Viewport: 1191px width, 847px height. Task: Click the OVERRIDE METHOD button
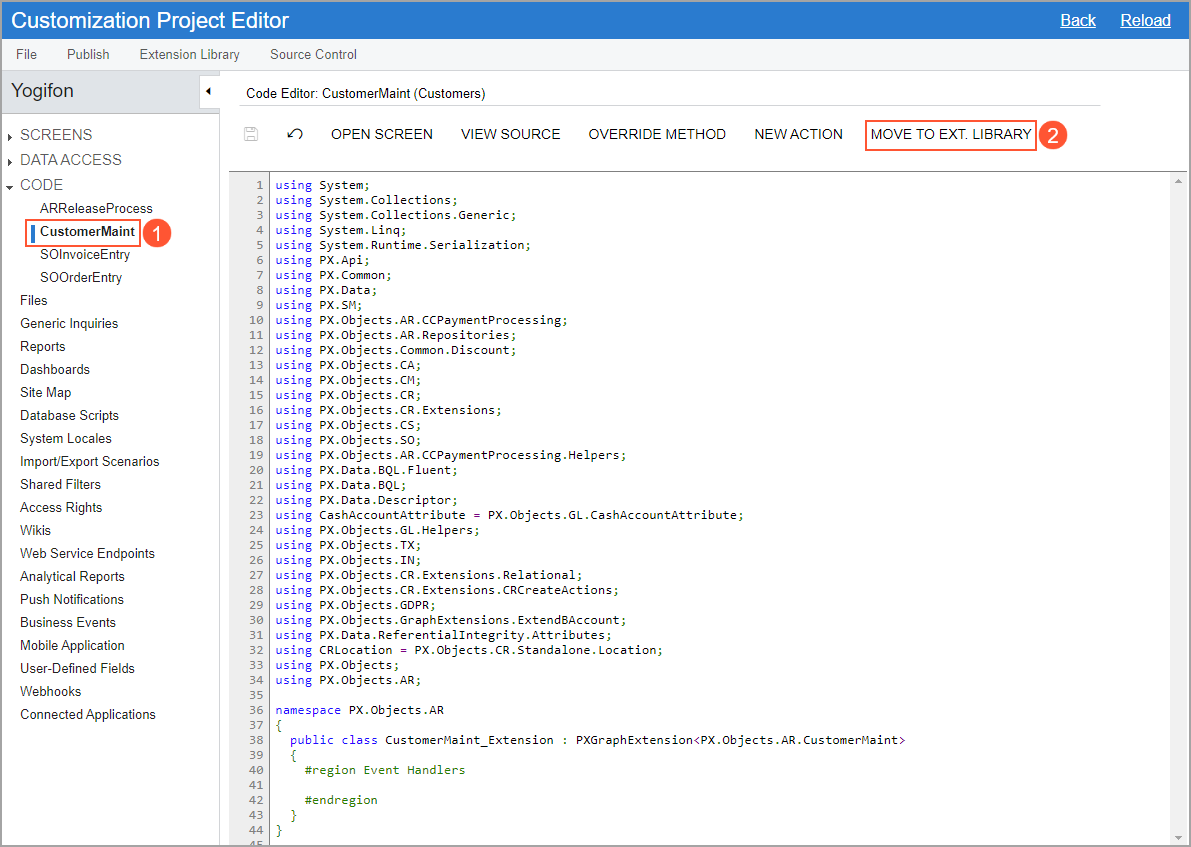[x=657, y=134]
